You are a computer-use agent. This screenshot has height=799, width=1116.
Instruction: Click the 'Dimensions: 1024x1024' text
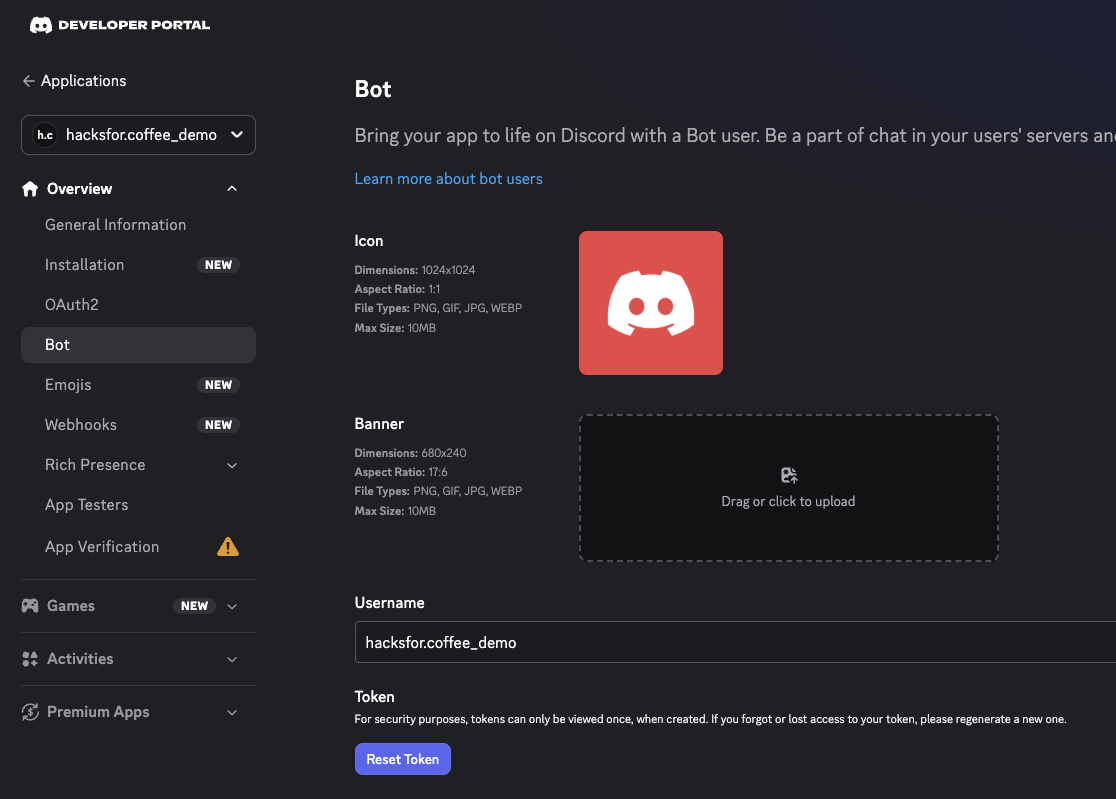coord(415,270)
